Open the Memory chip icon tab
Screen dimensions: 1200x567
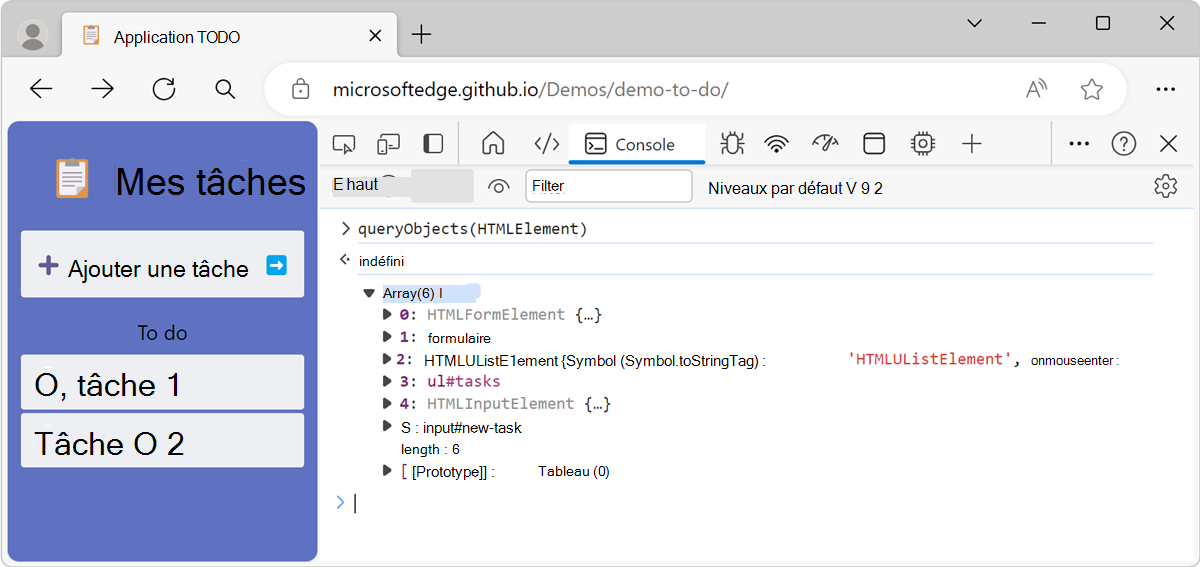(922, 144)
